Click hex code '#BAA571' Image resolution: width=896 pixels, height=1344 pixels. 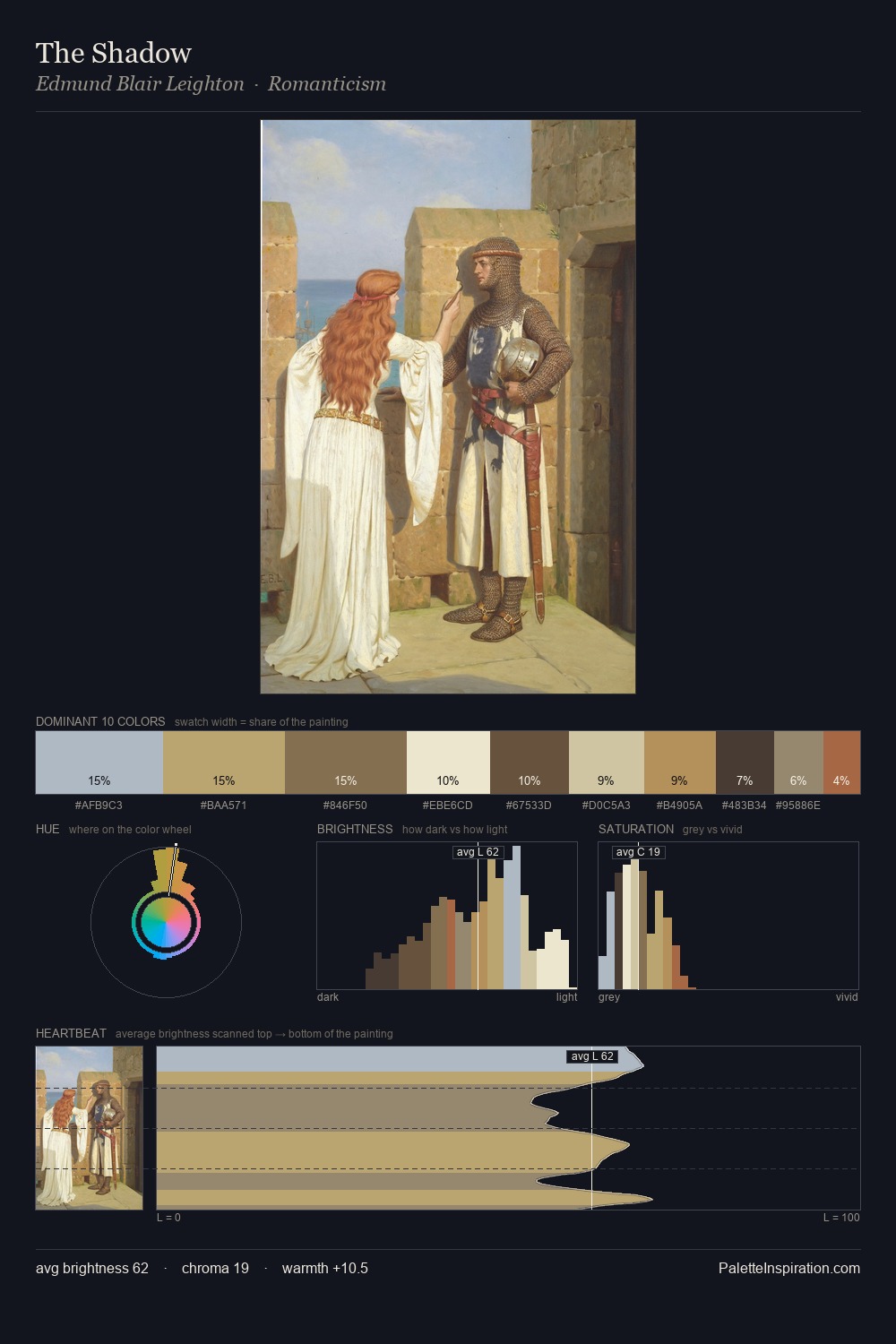223,805
